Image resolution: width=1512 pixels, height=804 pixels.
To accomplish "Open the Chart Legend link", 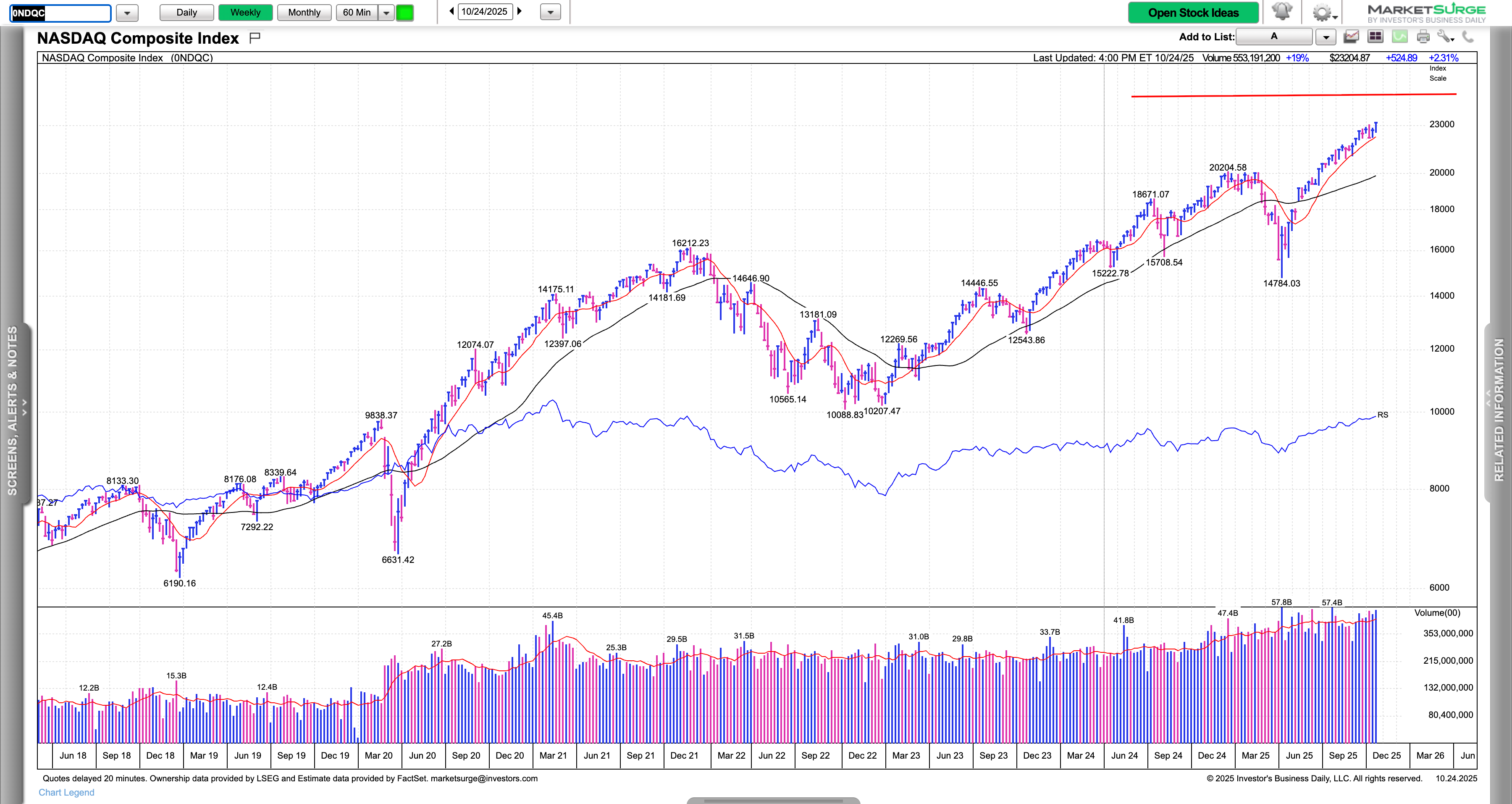I will tap(66, 792).
